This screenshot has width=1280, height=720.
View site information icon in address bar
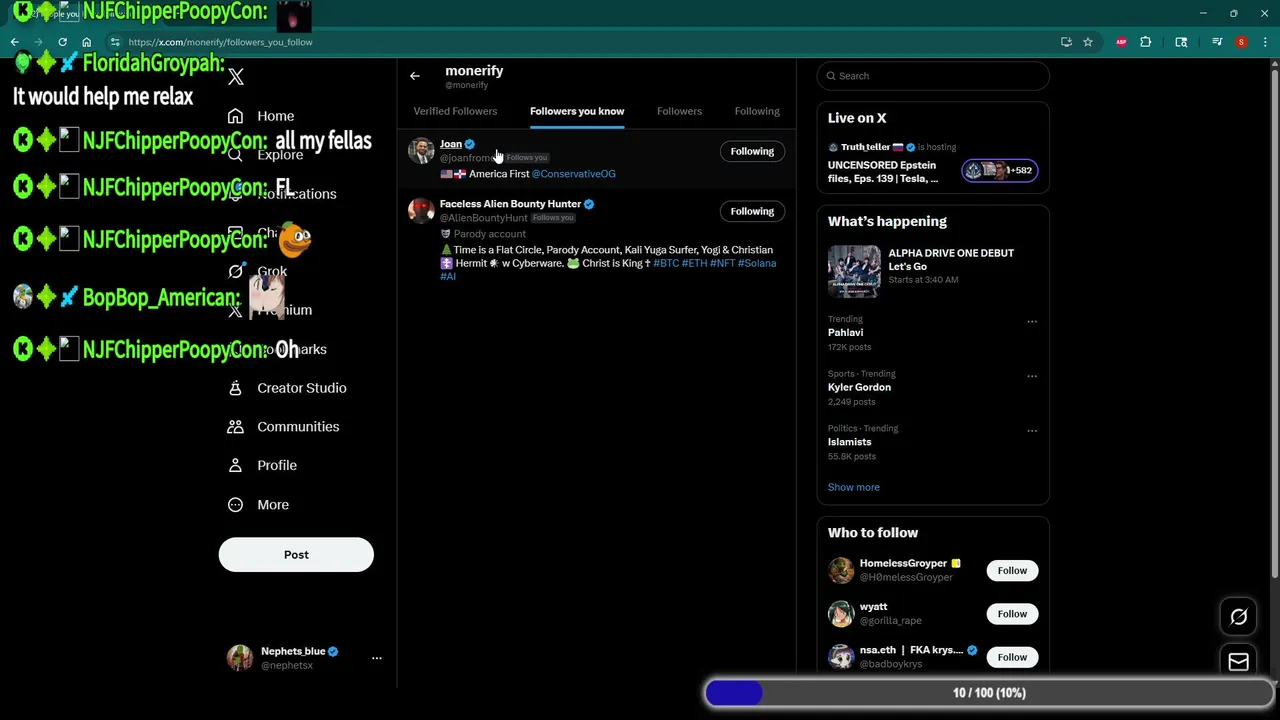pos(115,42)
